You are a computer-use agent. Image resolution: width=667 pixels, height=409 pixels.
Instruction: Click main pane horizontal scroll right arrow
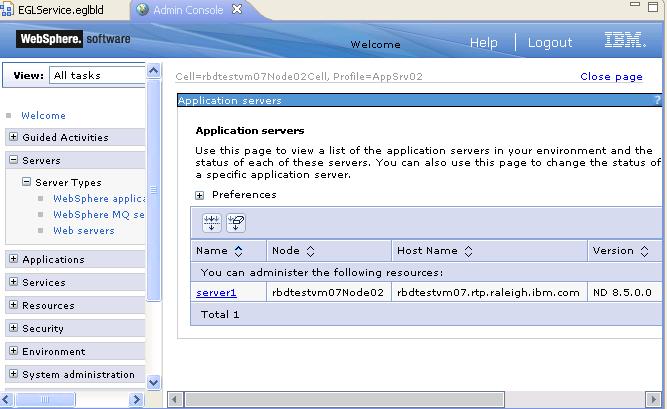pos(653,399)
